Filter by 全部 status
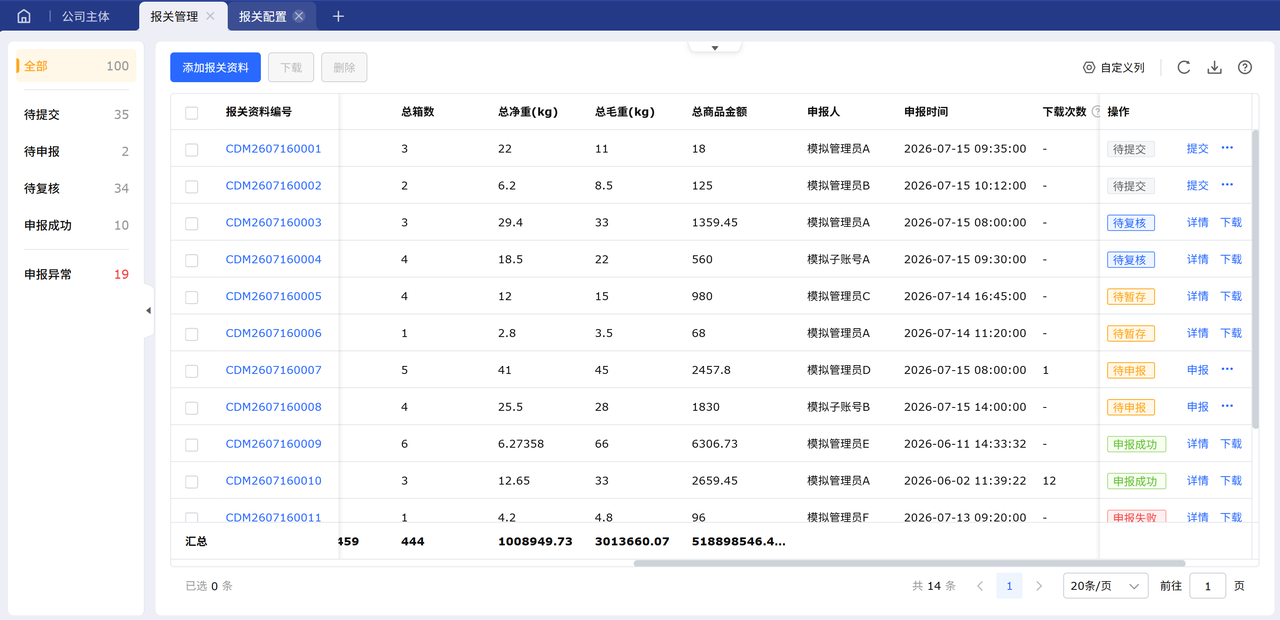This screenshot has height=620, width=1280. [76, 66]
